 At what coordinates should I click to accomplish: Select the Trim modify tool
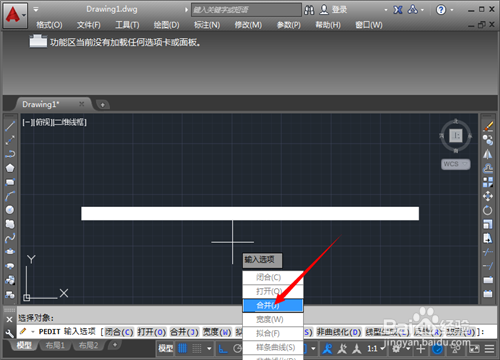pos(488,252)
